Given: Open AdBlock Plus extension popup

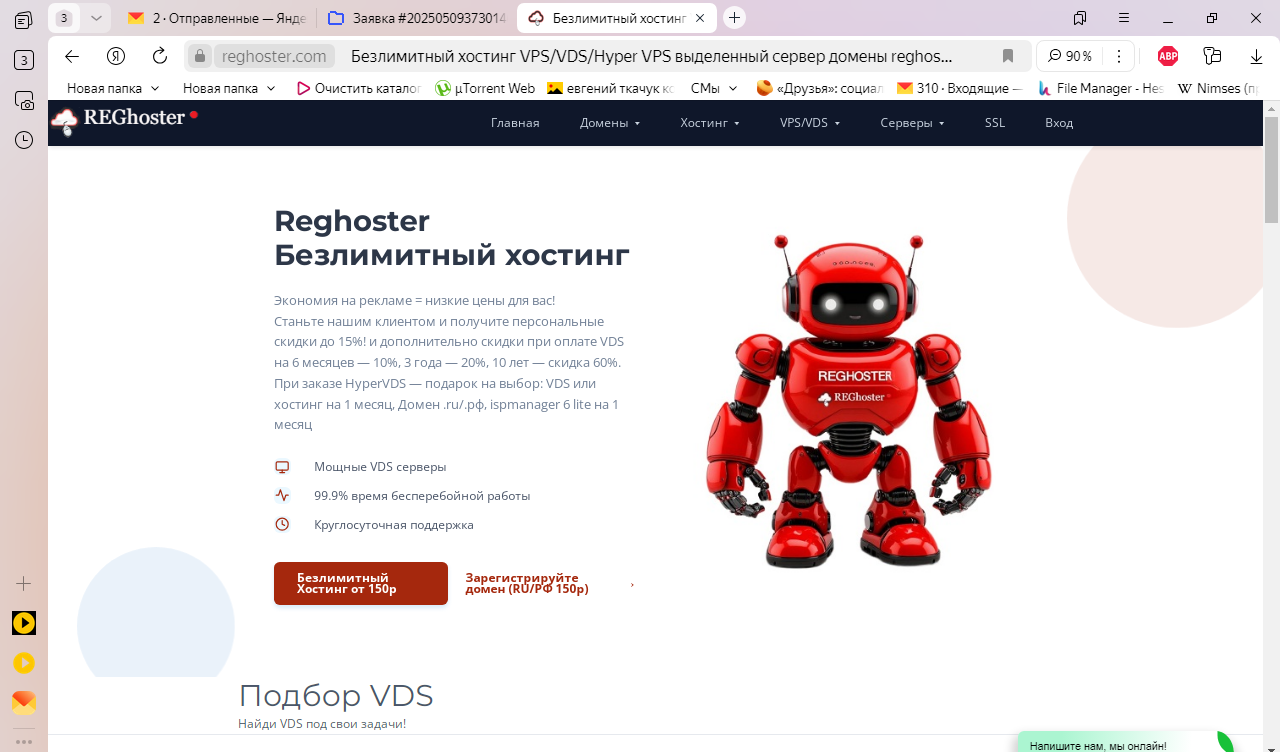Looking at the screenshot, I should [1167, 56].
